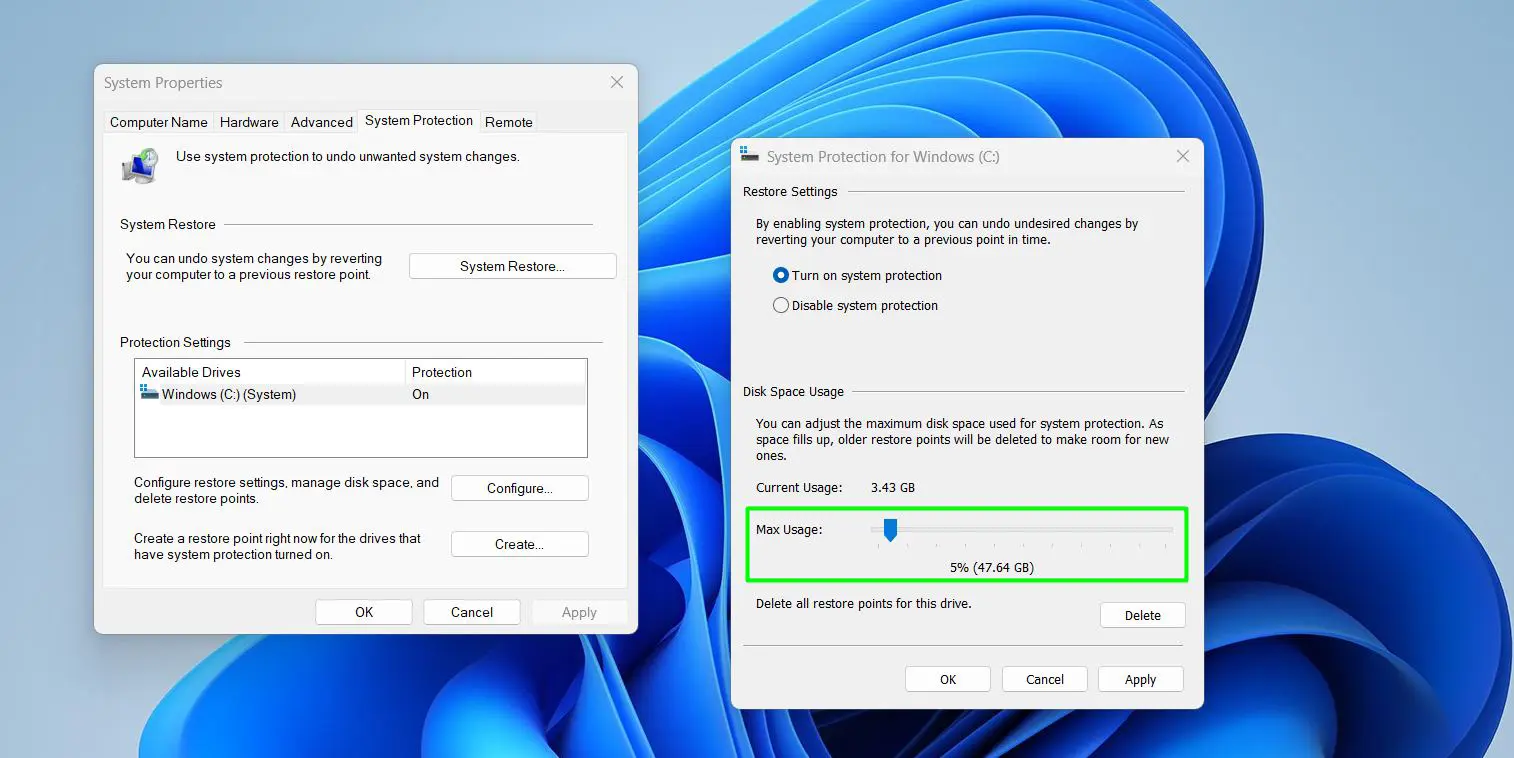Switch to the Computer Name tab
This screenshot has width=1514, height=758.
(x=157, y=122)
